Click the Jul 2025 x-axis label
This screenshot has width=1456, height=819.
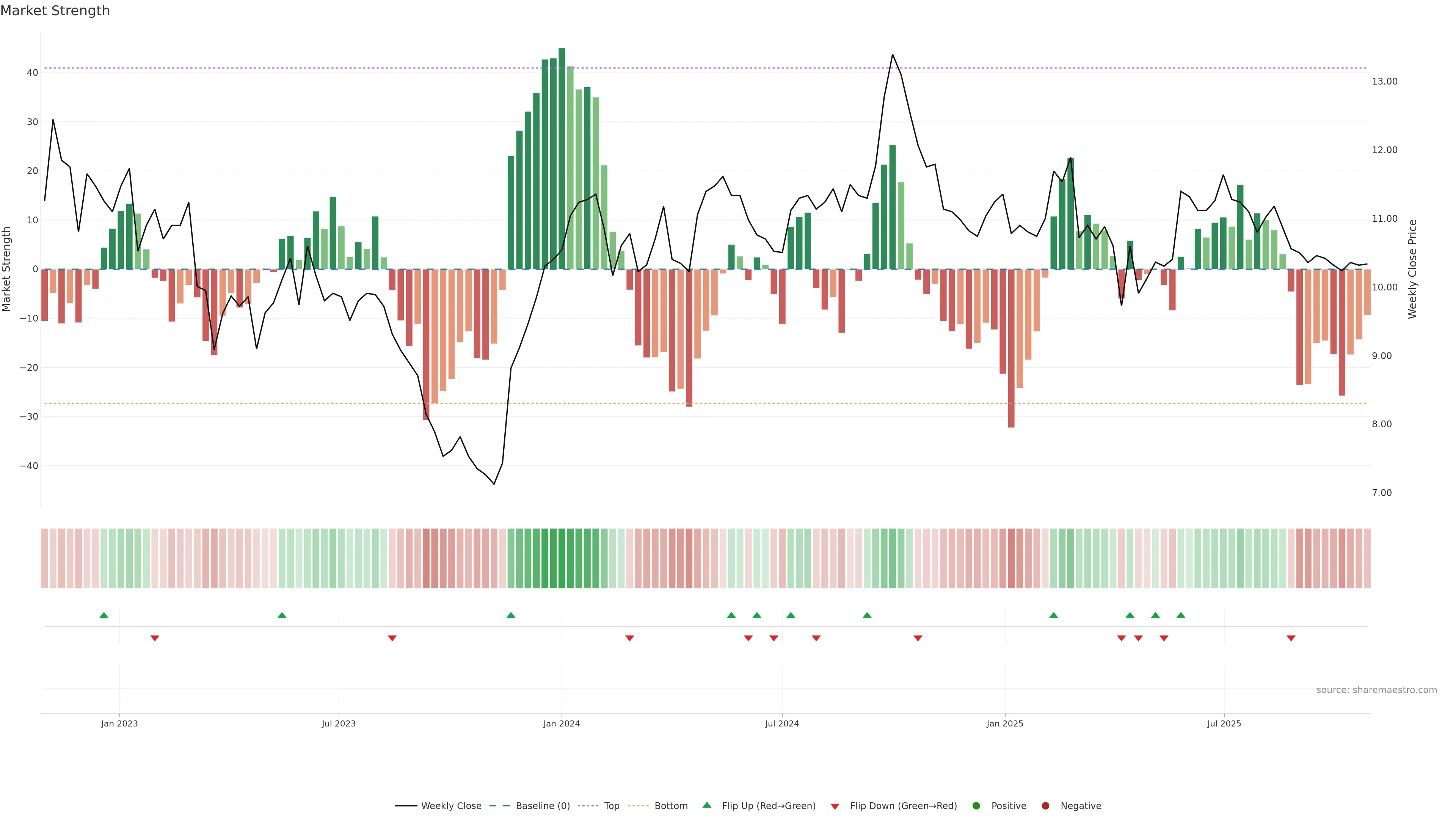[x=1224, y=723]
